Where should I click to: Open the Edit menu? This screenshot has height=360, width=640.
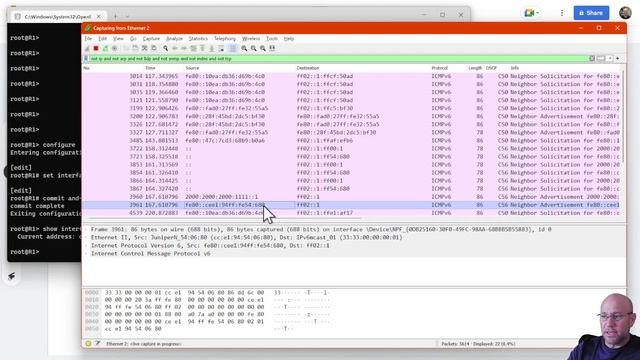[102, 38]
